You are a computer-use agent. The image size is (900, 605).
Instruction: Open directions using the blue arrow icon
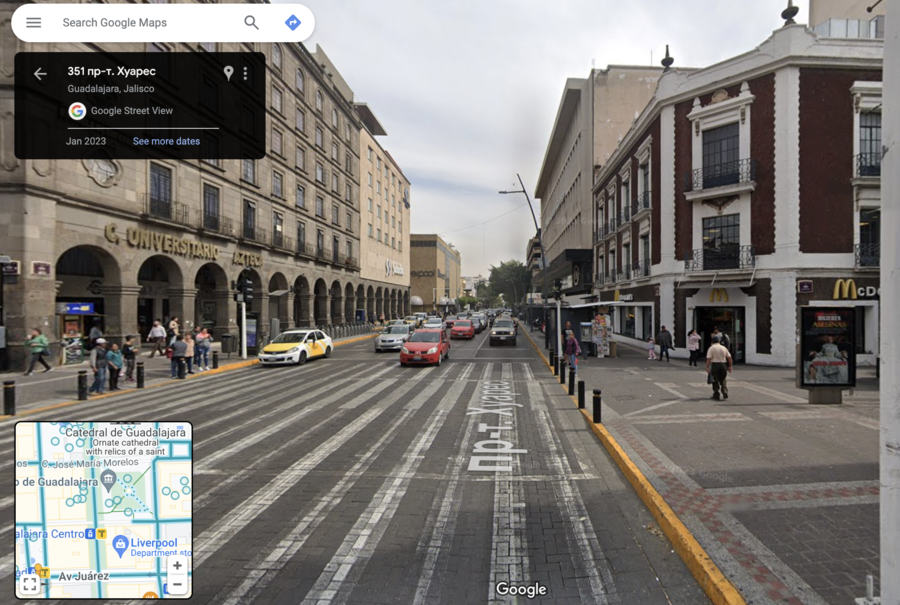[x=293, y=22]
